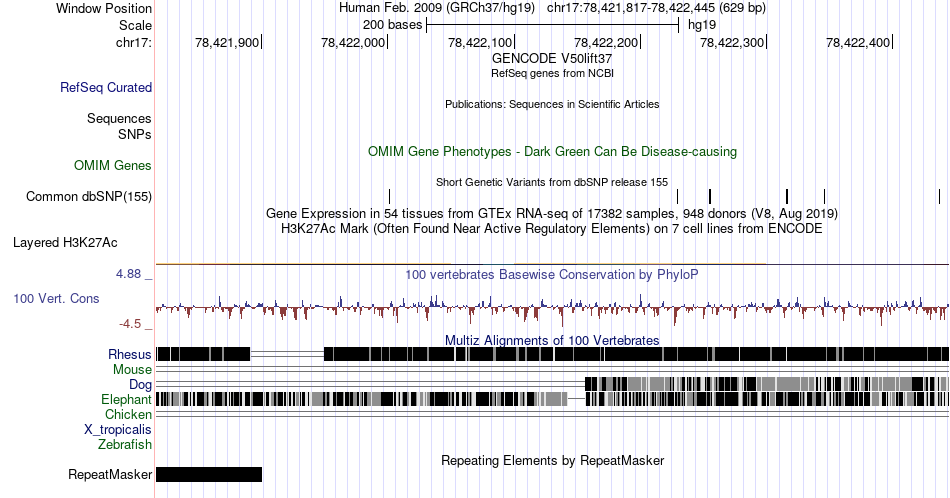Click the OMIM Genes track label
This screenshot has height=498, width=950.
(x=113, y=165)
